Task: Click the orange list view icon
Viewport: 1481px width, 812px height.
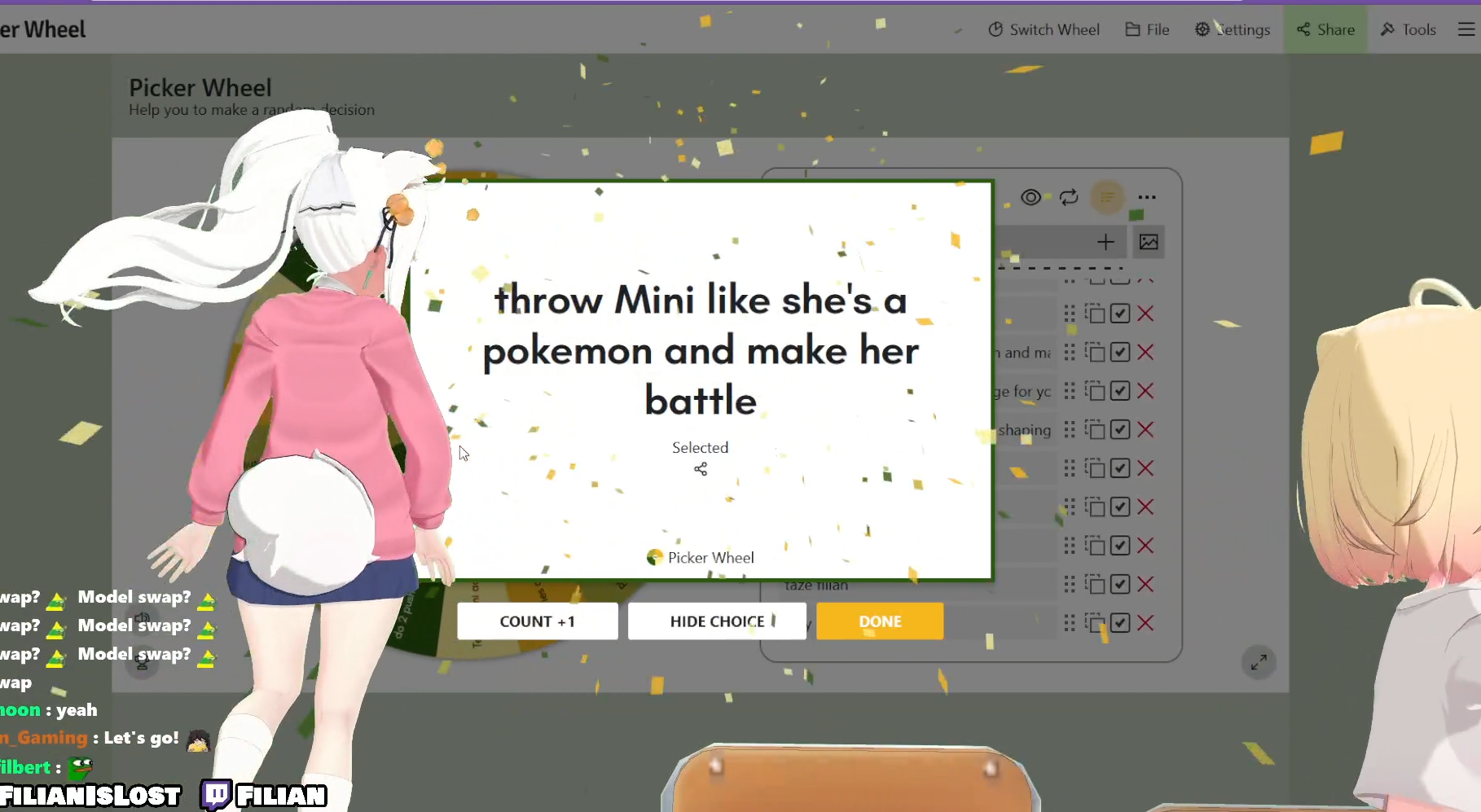Action: (1107, 197)
